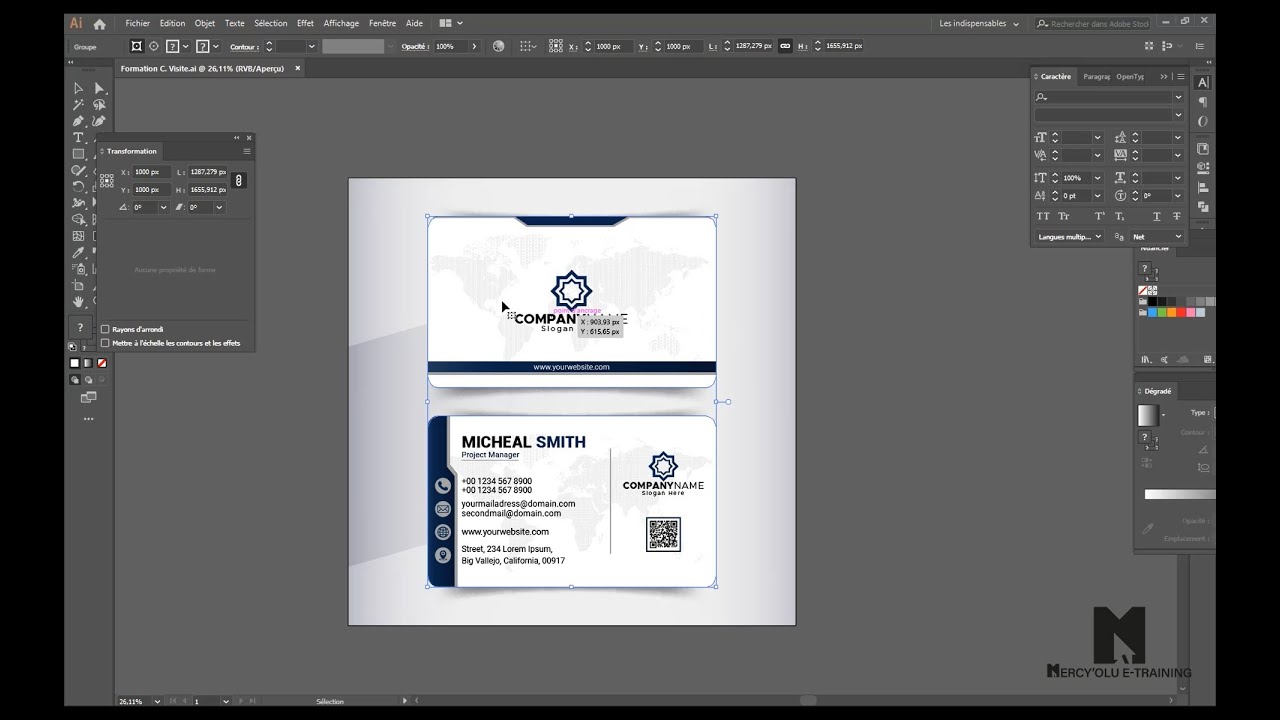Open the font family dropdown in Caractère
Screen dimensions: 1280x720
(x=1179, y=97)
